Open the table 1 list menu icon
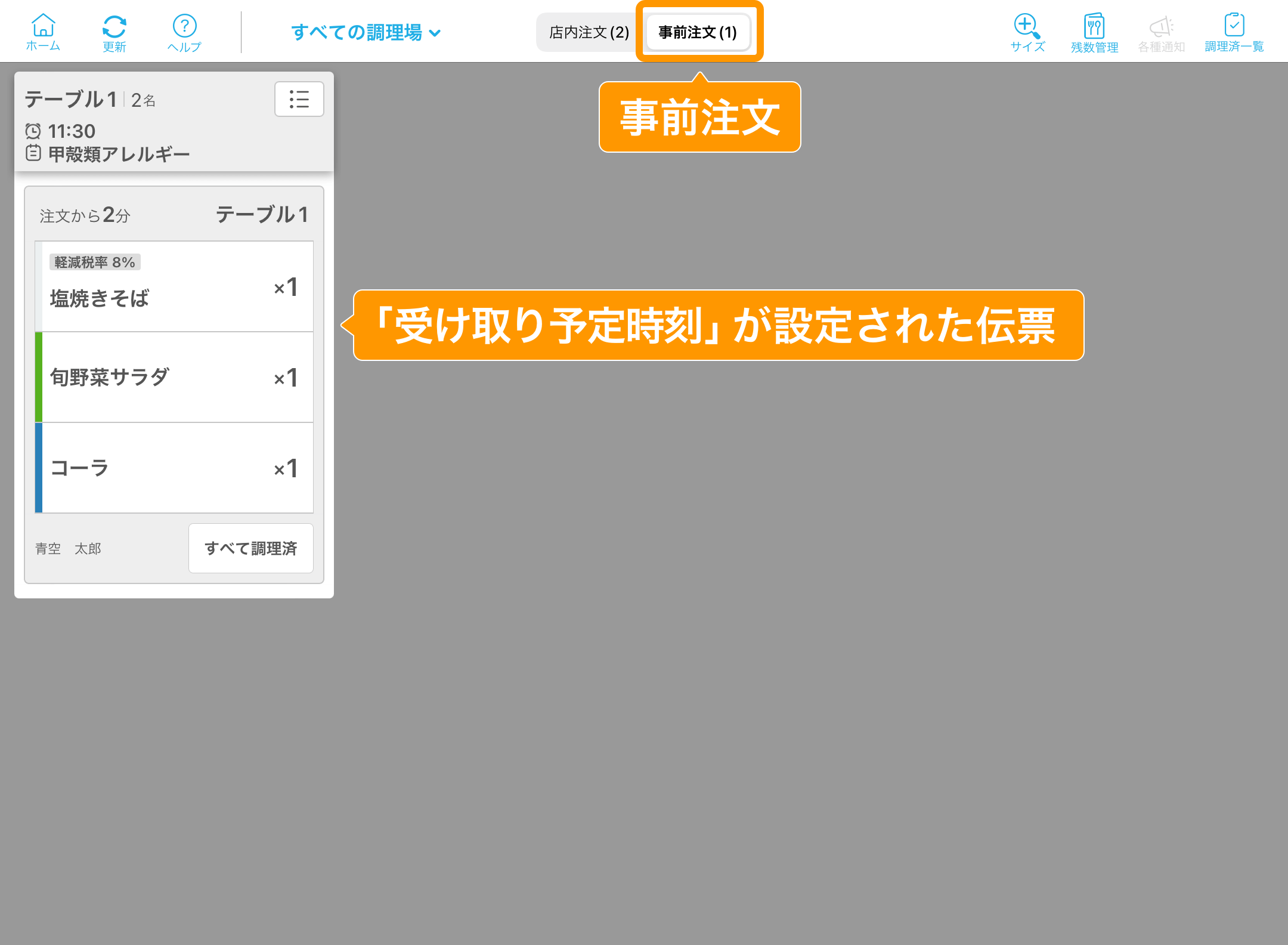1288x945 pixels. (x=299, y=99)
